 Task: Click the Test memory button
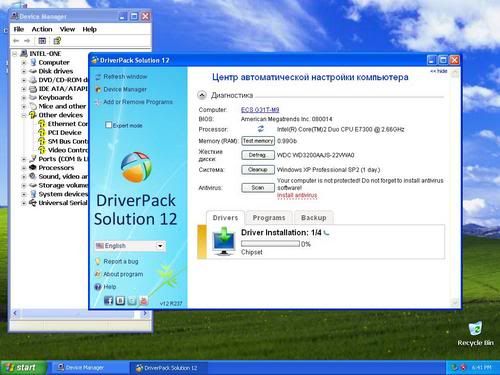coord(258,141)
